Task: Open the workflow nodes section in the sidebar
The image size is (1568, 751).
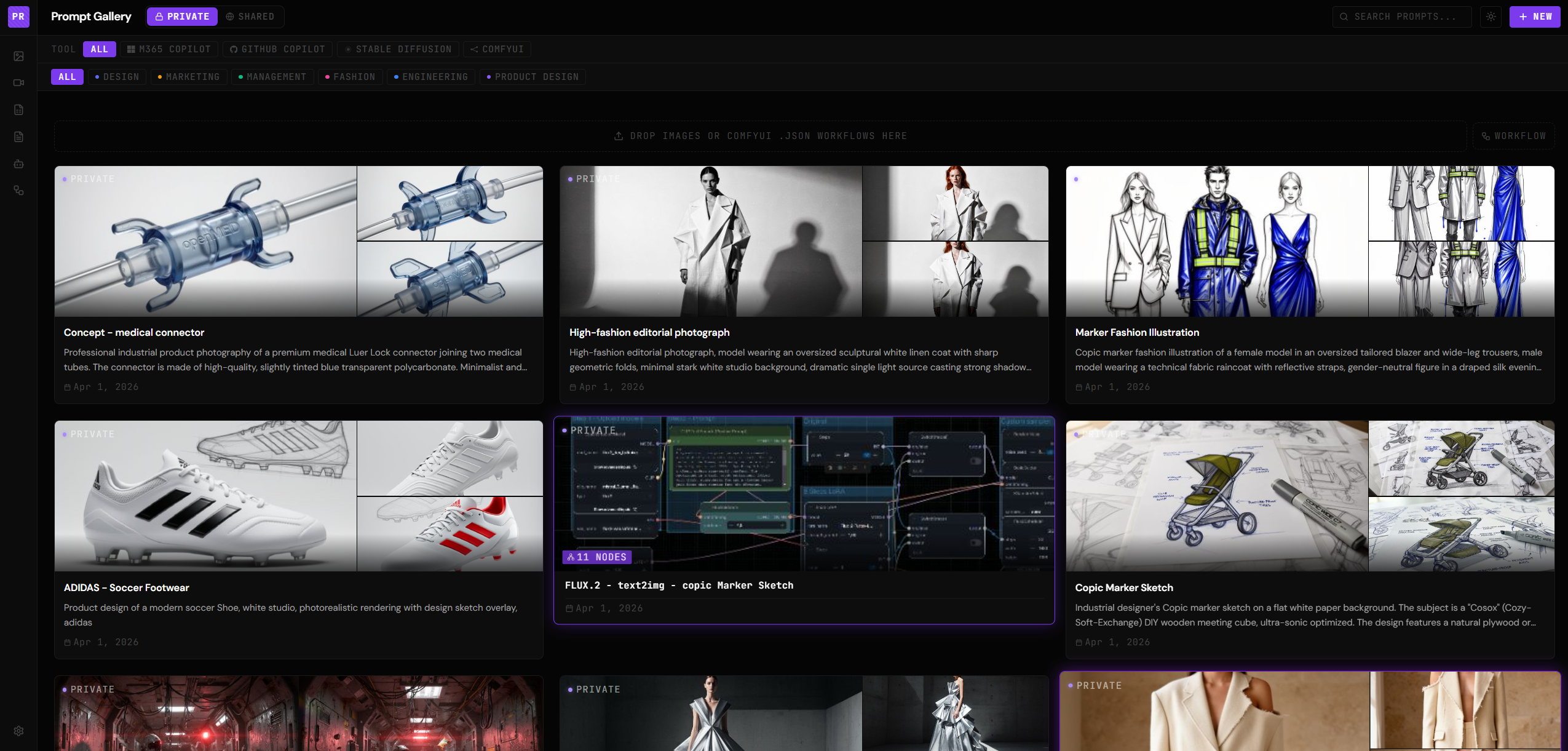Action: coord(18,191)
